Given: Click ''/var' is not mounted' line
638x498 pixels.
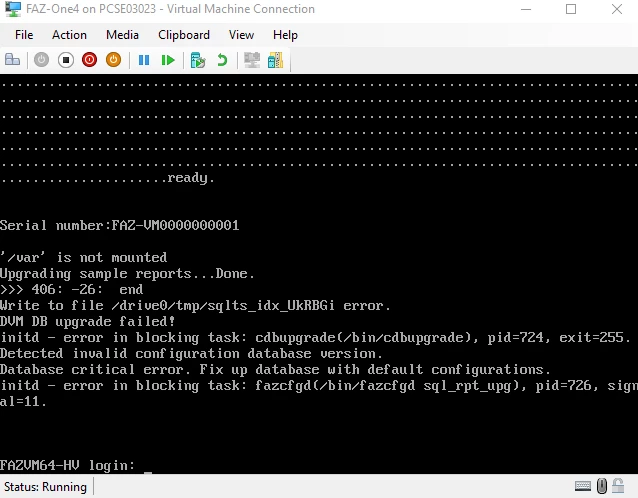Looking at the screenshot, I should click(83, 257).
